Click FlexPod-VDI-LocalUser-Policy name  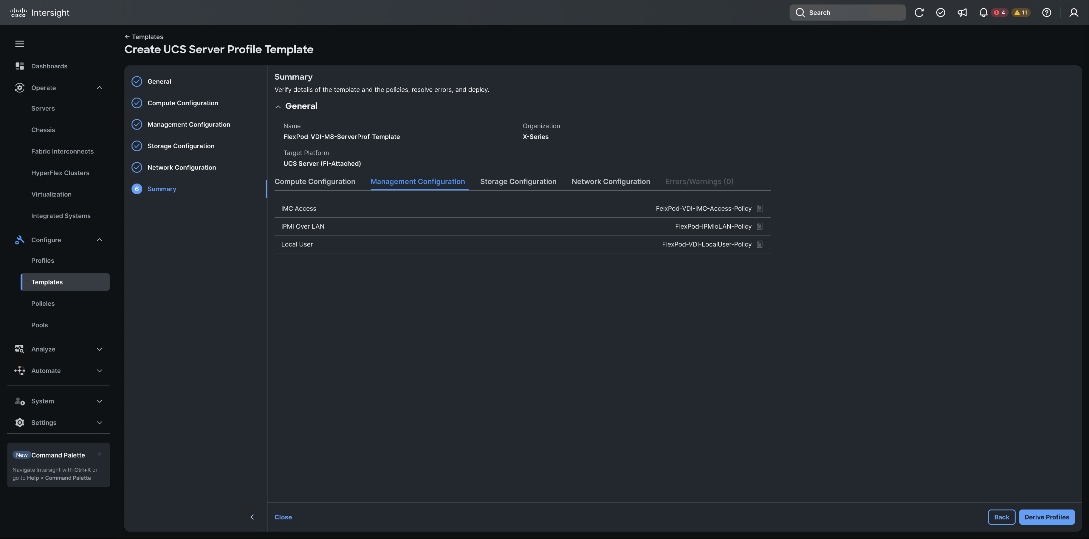(707, 244)
